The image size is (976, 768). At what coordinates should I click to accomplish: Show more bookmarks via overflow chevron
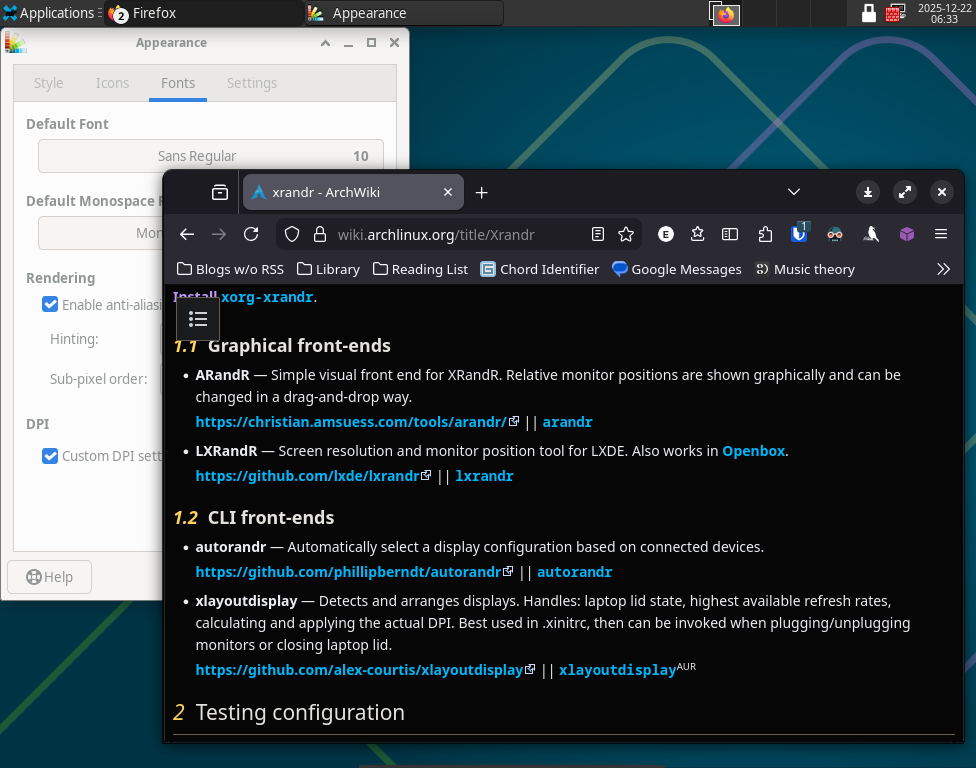pos(942,269)
